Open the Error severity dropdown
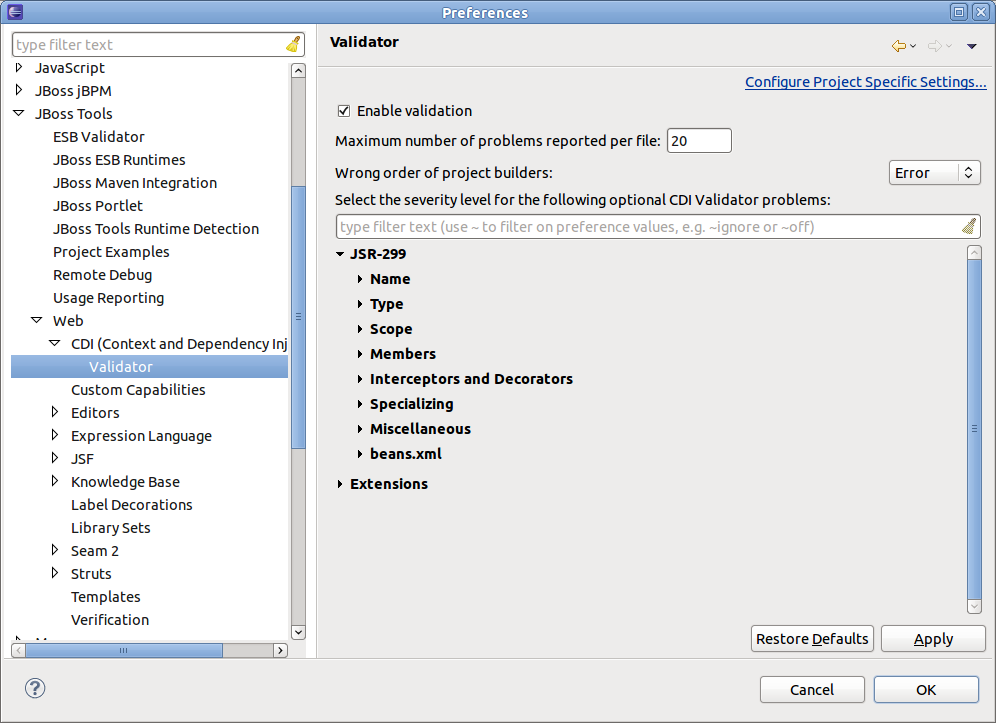 934,173
